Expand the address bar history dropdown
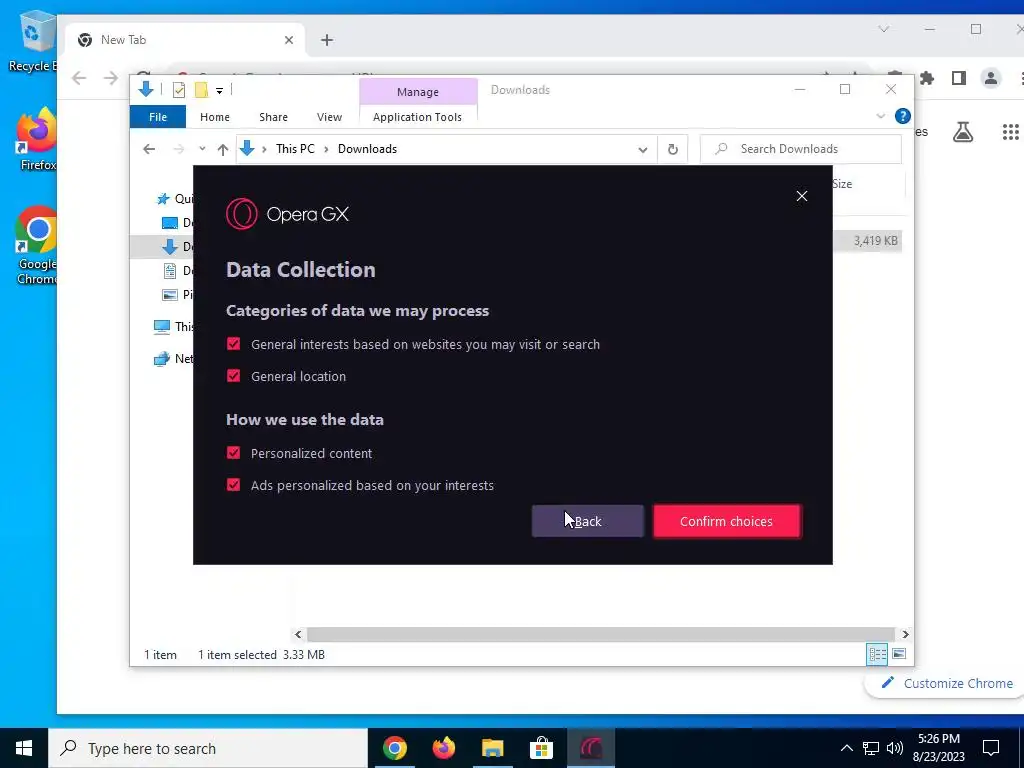1024x768 pixels. click(643, 150)
